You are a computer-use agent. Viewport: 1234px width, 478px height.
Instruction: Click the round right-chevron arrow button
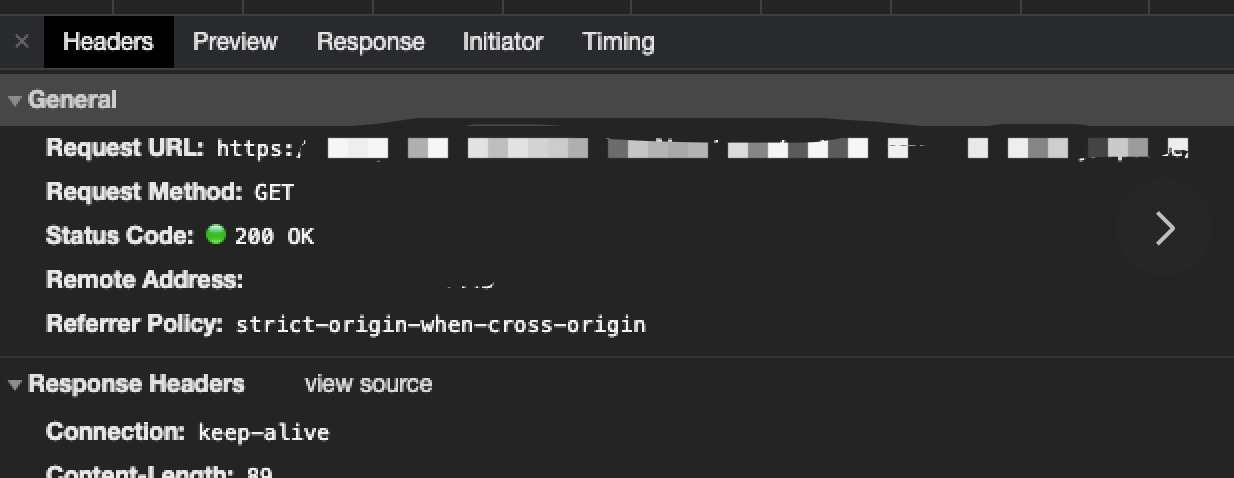click(1164, 228)
